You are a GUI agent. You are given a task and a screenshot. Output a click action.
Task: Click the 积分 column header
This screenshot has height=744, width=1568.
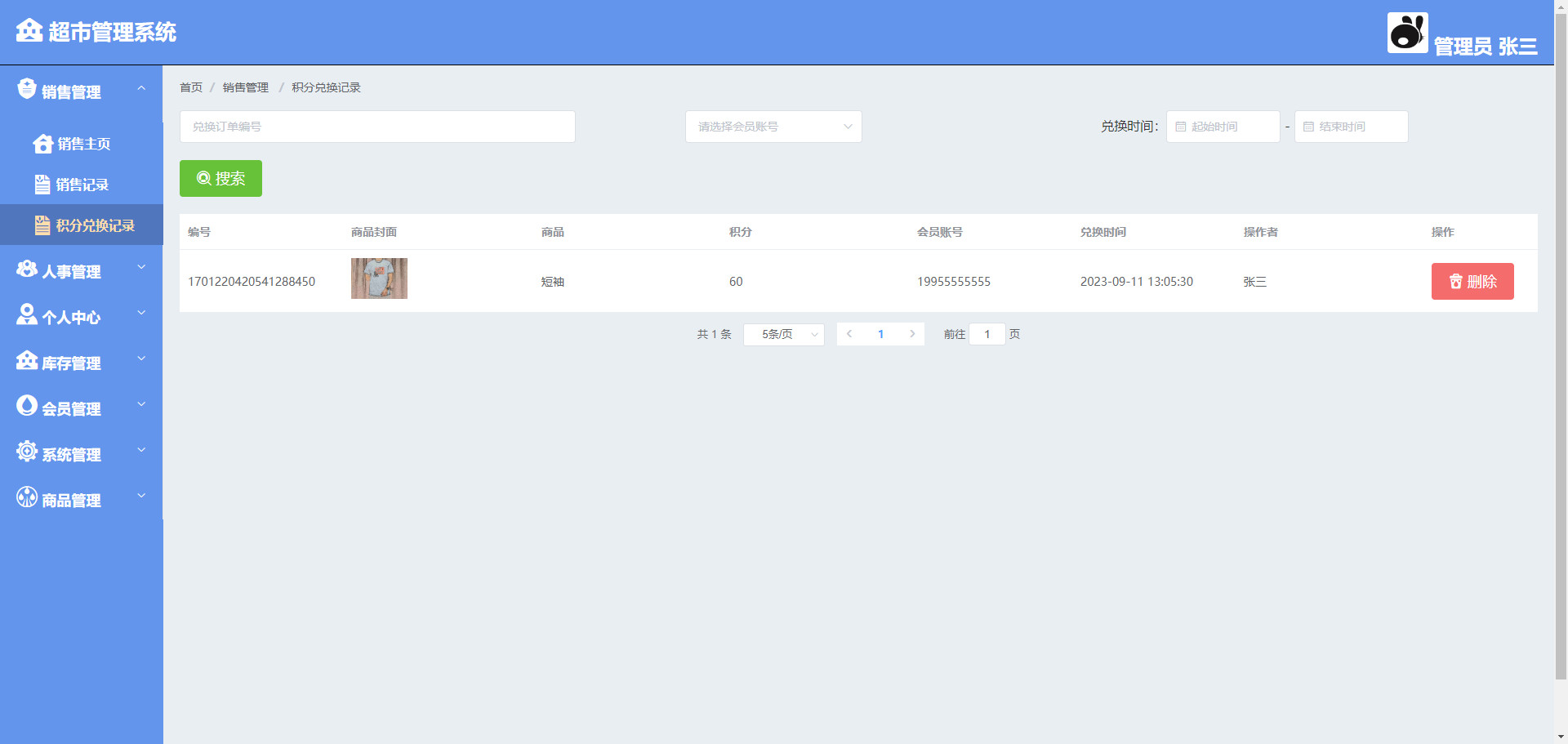(741, 232)
